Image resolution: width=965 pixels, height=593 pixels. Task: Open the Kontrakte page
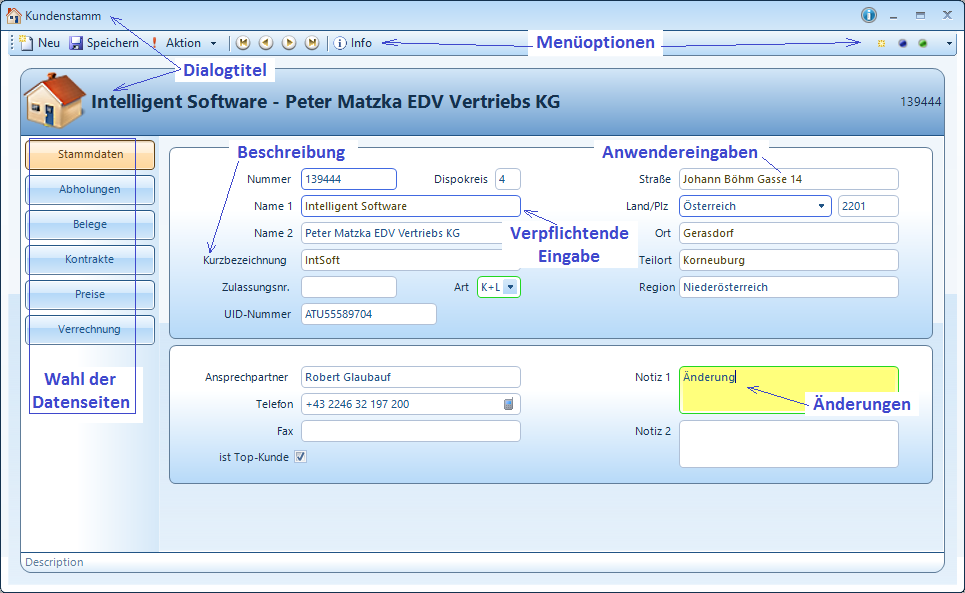click(90, 260)
